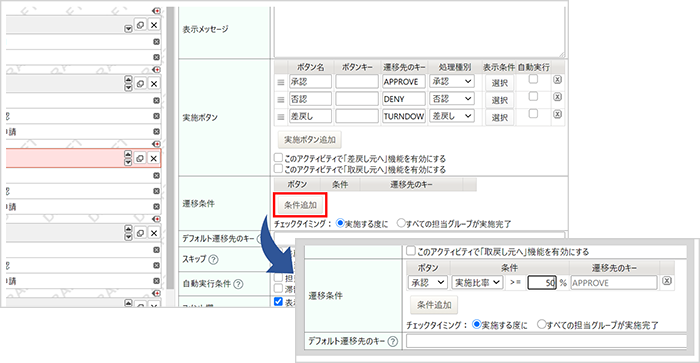
Task: Click the empty ボタンキー field in the 承認 row
Action: click(x=357, y=82)
